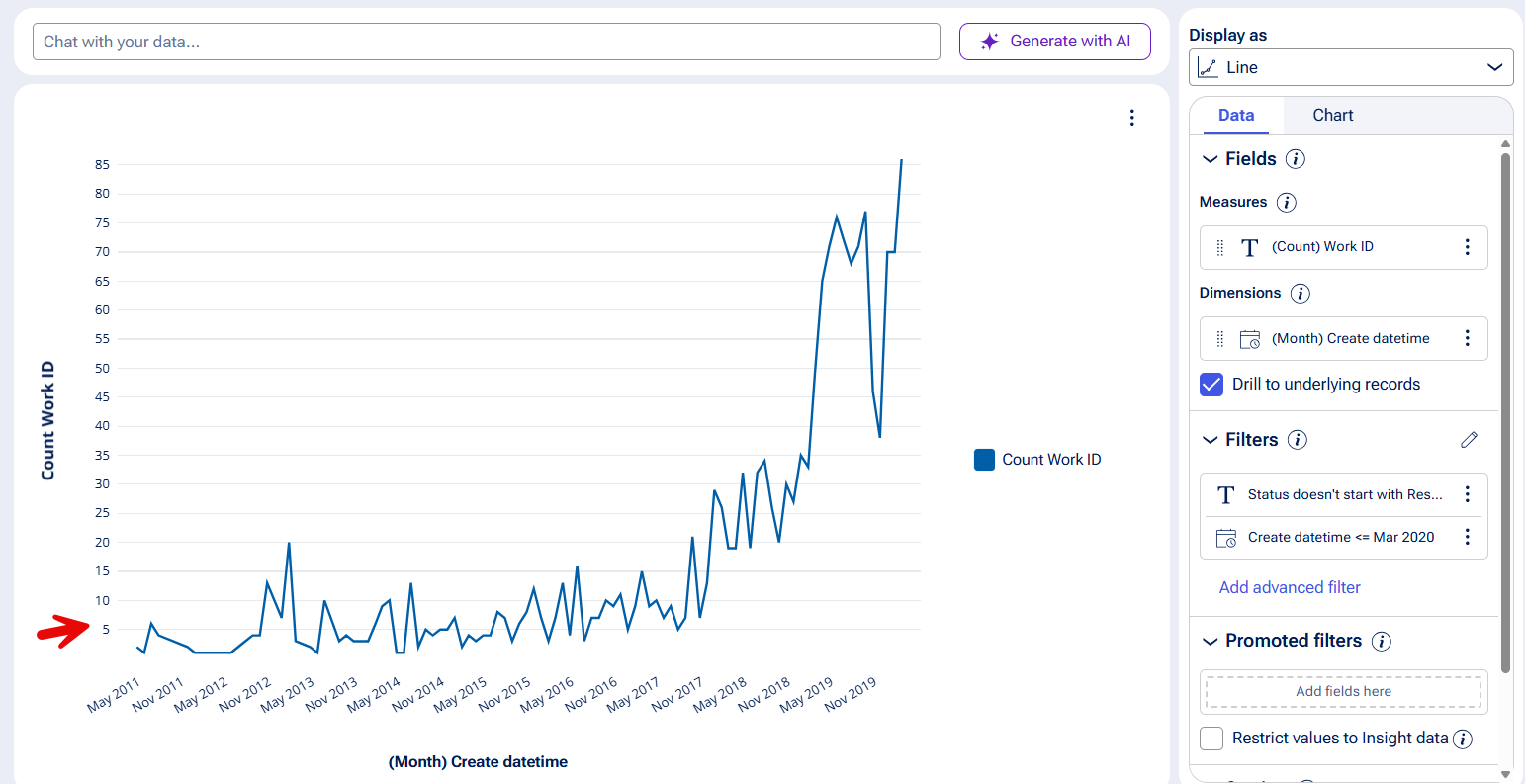Open options for Create datetime filter
This screenshot has height=784, width=1525.
click(1467, 537)
